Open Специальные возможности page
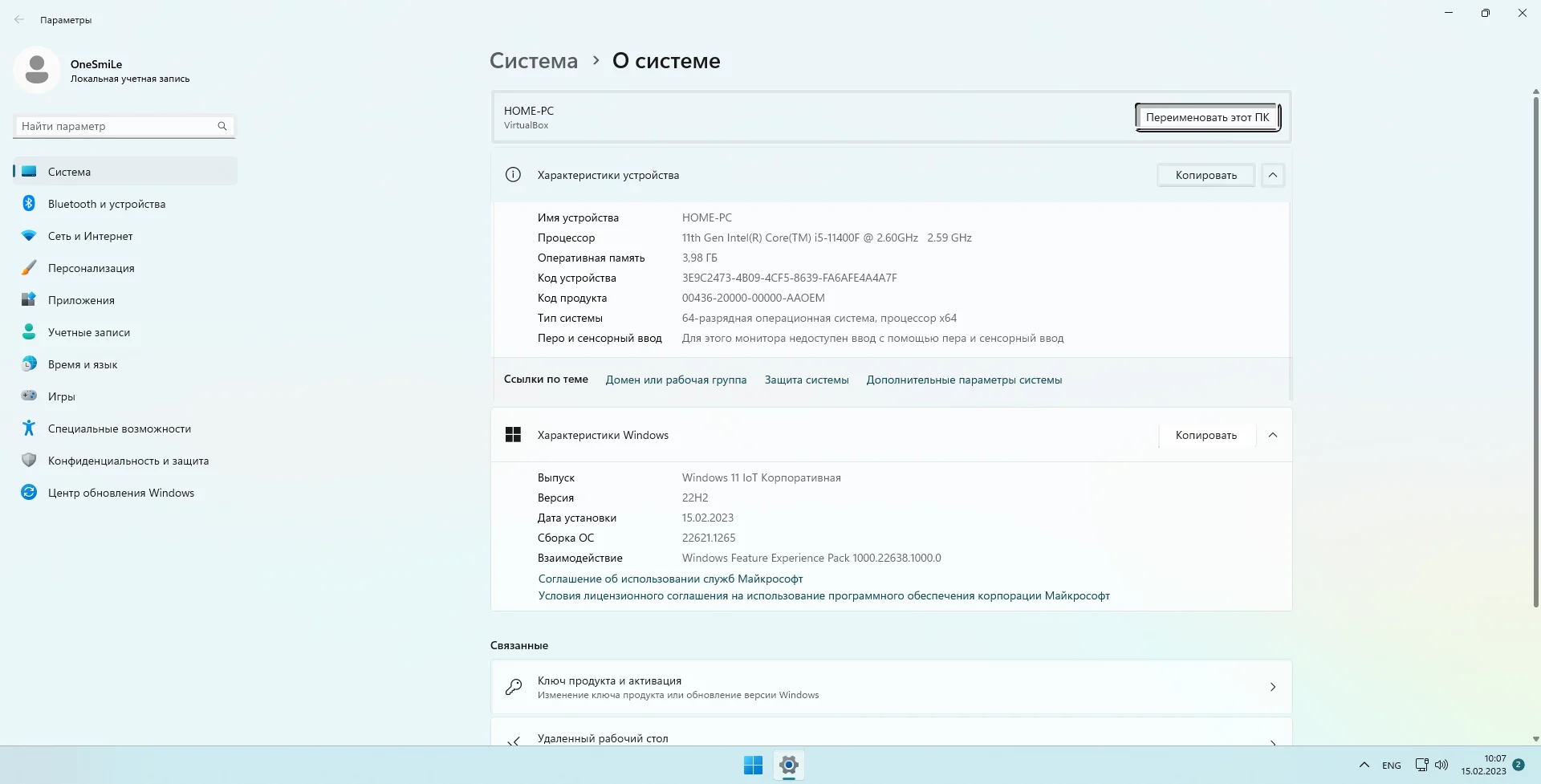The height and width of the screenshot is (784, 1541). (125, 429)
